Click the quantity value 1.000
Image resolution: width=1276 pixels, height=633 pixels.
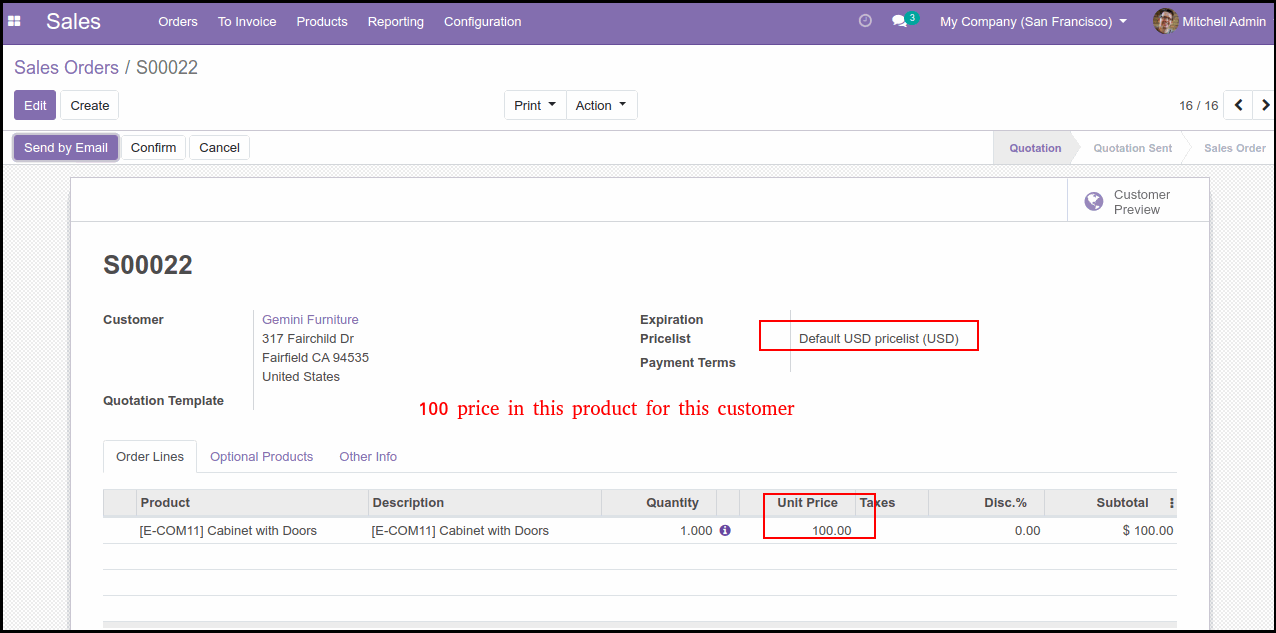[696, 531]
